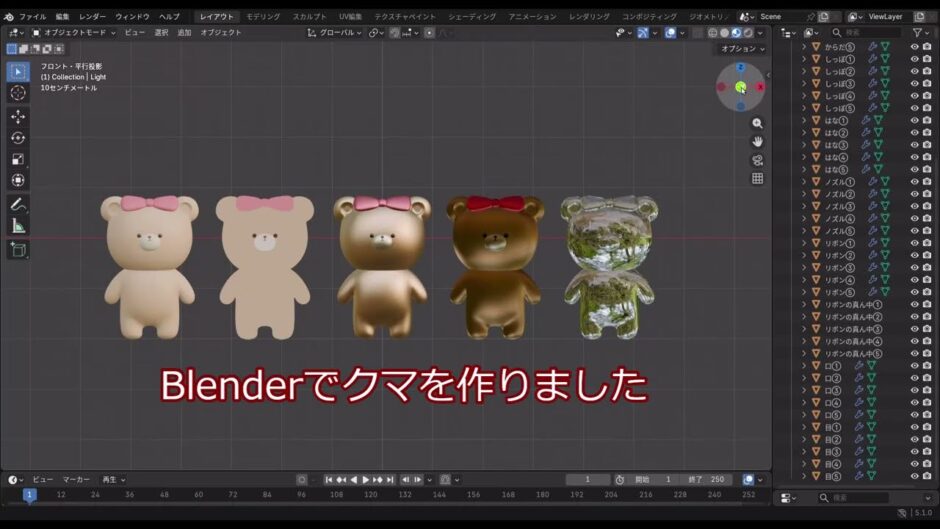Open the オブジェクトモード mode dropdown
The height and width of the screenshot is (529, 940).
pyautogui.click(x=66, y=33)
